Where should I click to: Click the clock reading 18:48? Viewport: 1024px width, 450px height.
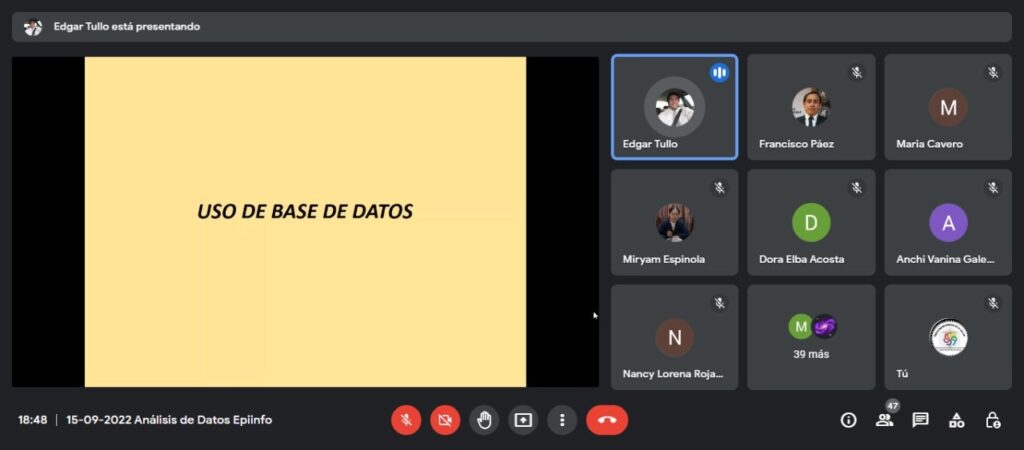[33, 420]
